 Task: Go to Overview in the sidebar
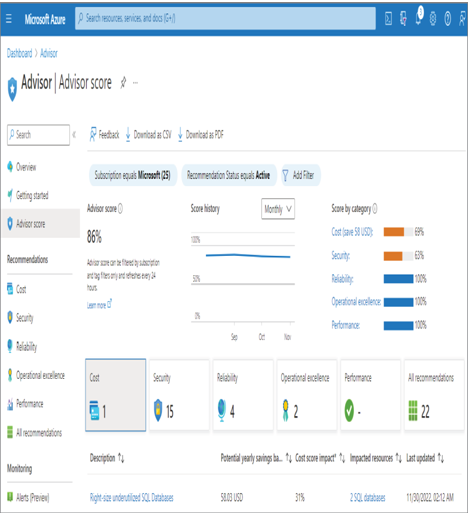tap(22, 167)
